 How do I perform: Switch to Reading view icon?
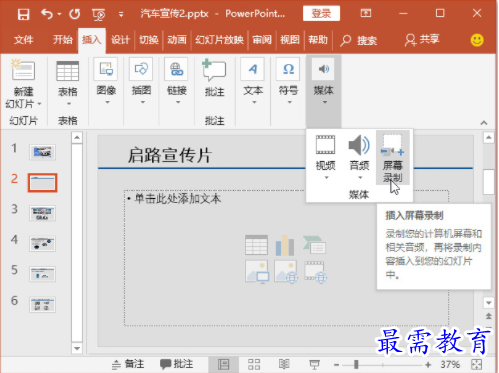click(284, 364)
